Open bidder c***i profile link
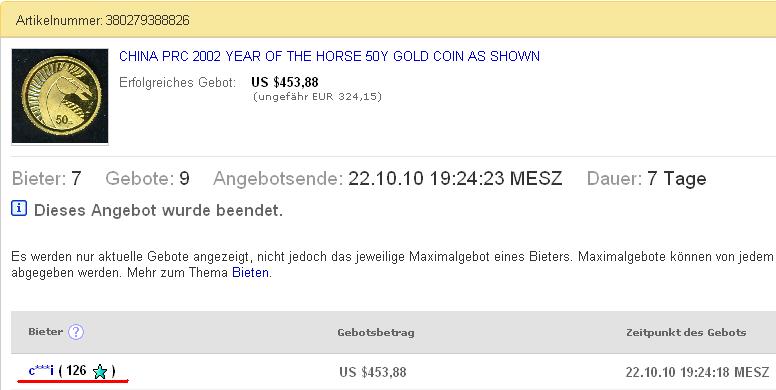 (x=41, y=370)
